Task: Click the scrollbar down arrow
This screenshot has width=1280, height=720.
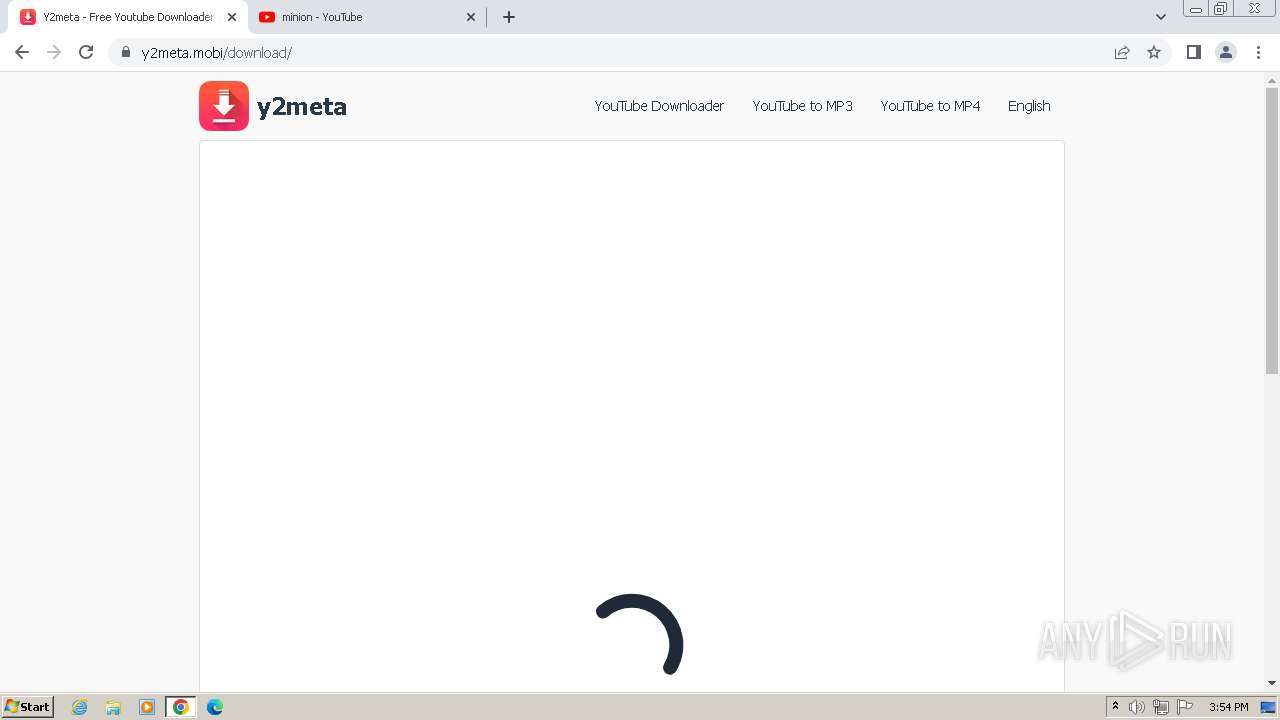Action: (1272, 683)
